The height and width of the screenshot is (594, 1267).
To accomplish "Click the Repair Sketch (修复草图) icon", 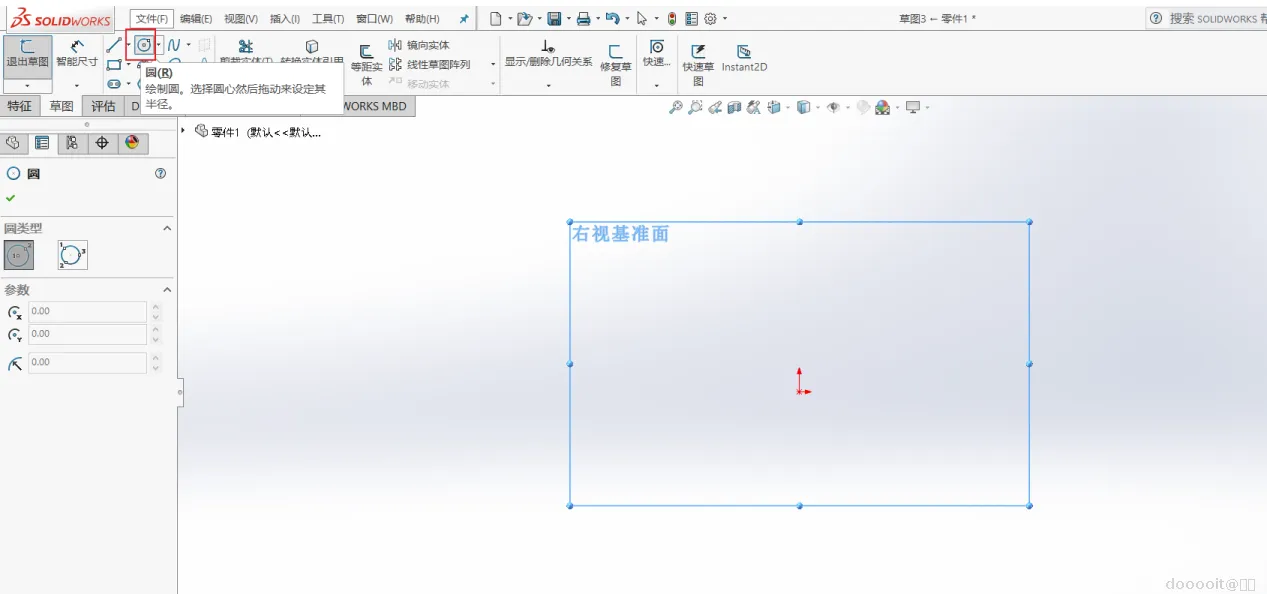I will pyautogui.click(x=616, y=64).
